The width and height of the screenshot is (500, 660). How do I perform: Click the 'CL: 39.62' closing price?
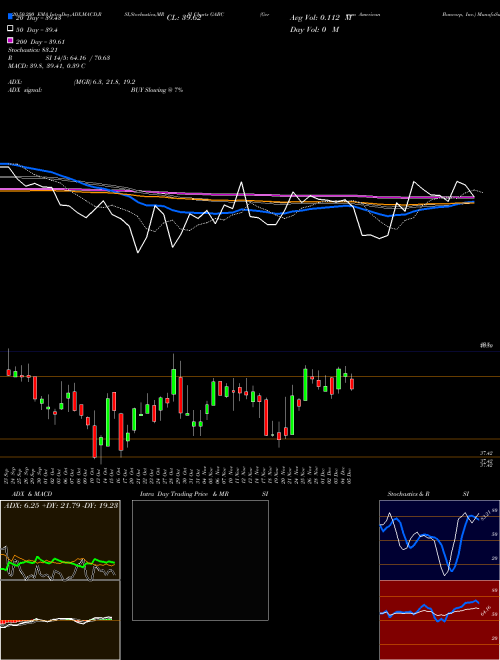184,18
